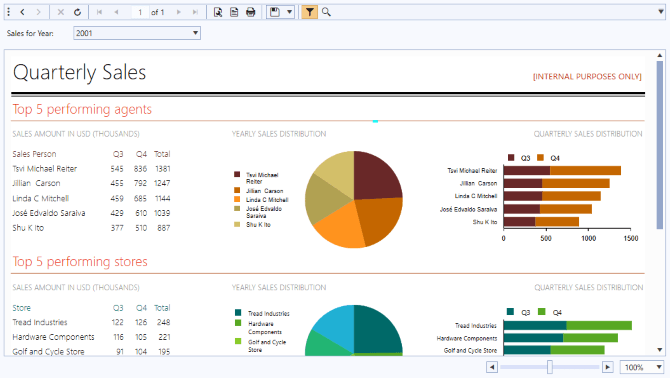670x378 pixels.
Task: Click the toolbar grip handle
Action: click(9, 12)
